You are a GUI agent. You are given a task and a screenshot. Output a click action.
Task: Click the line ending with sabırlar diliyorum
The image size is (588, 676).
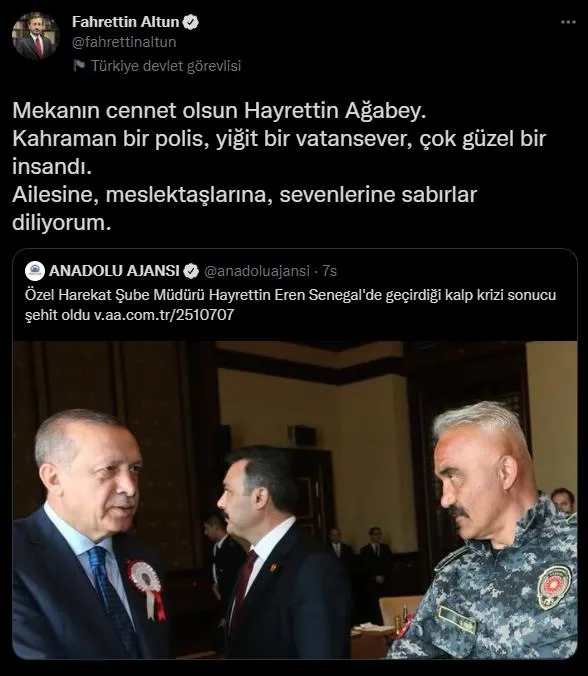244,208
